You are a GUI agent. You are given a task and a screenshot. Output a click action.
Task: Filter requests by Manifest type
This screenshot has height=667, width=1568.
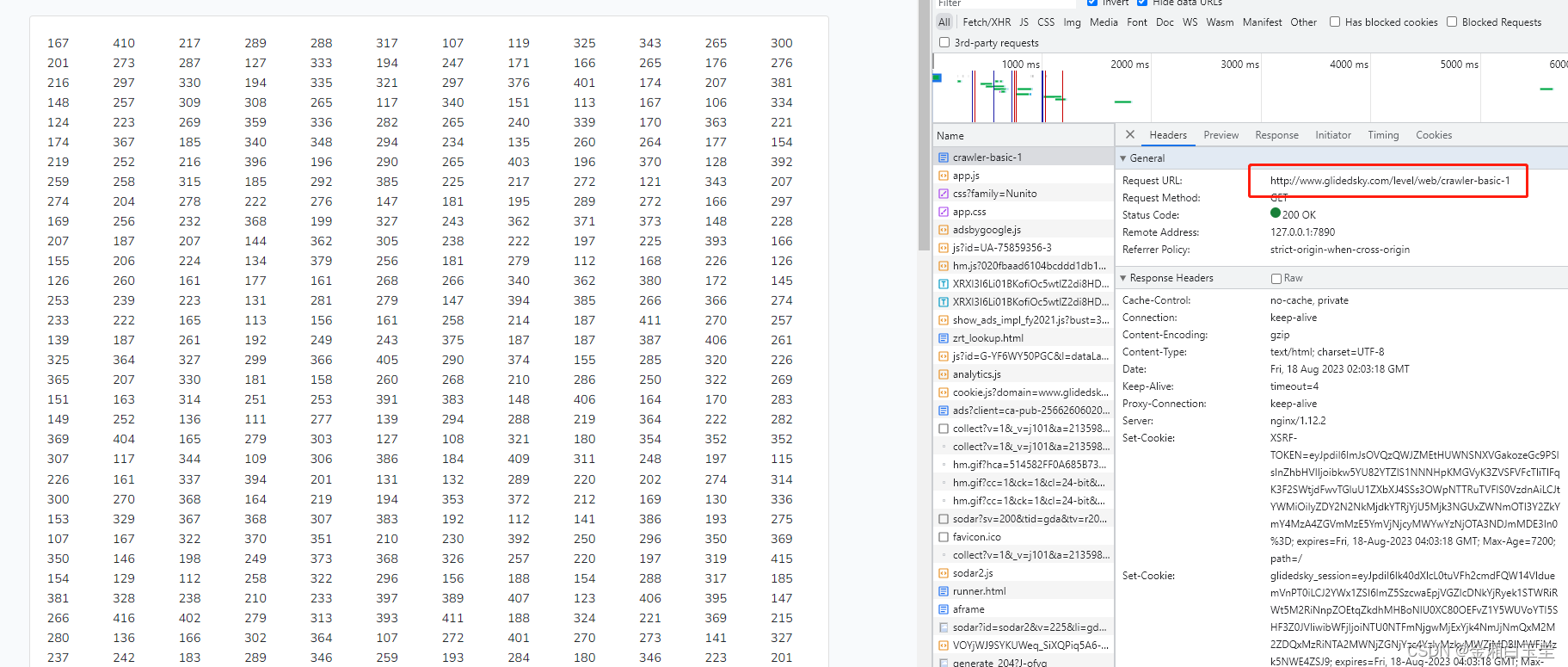click(1262, 22)
